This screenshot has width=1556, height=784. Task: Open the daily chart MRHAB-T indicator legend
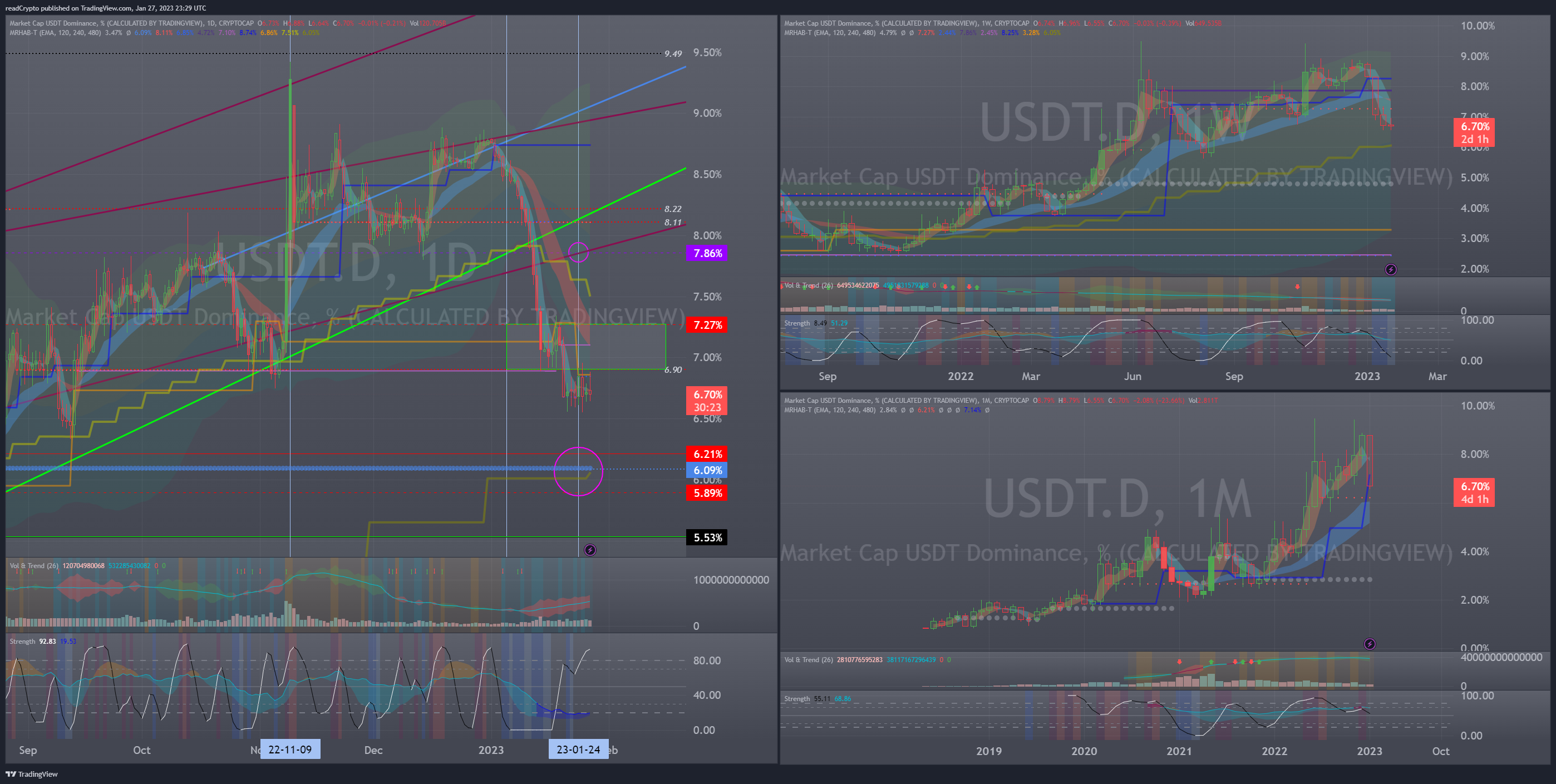(55, 33)
